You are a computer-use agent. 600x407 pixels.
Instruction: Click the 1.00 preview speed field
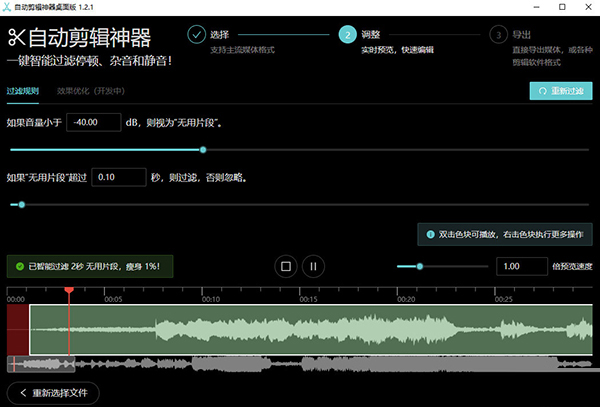pos(521,267)
